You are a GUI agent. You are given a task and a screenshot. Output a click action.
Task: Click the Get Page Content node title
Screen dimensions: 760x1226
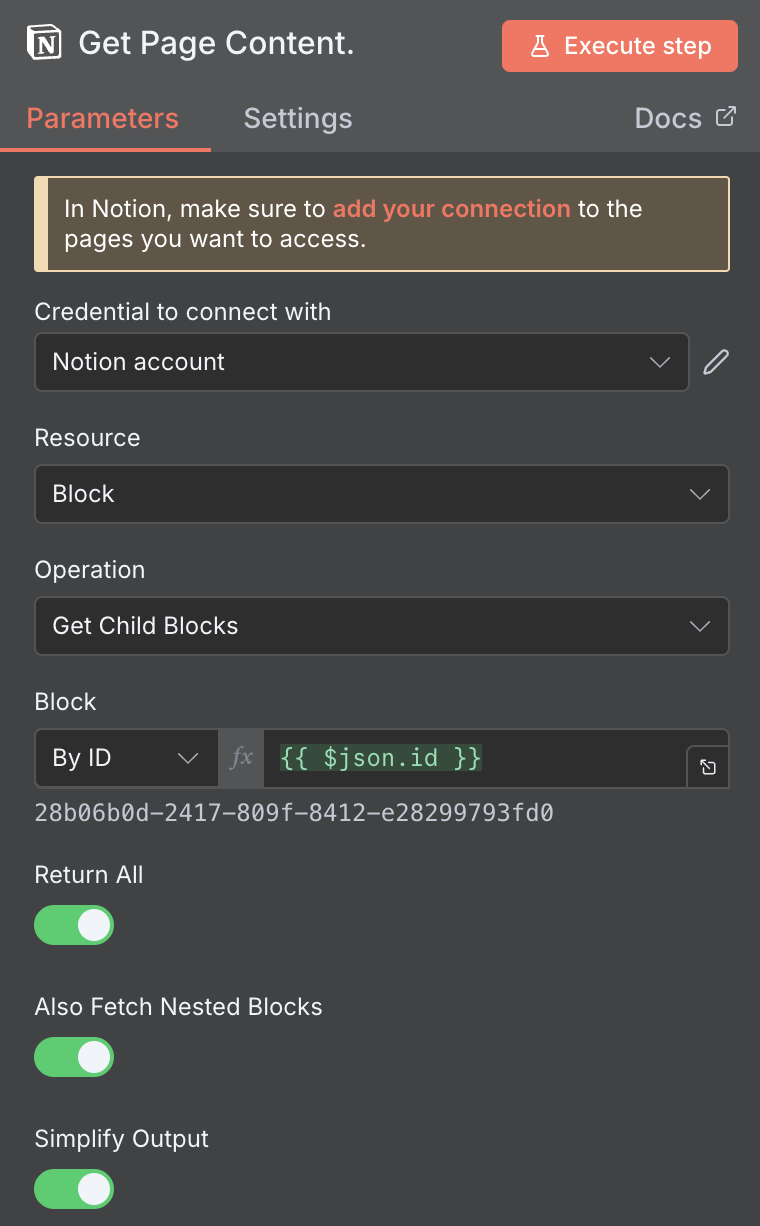pyautogui.click(x=216, y=45)
